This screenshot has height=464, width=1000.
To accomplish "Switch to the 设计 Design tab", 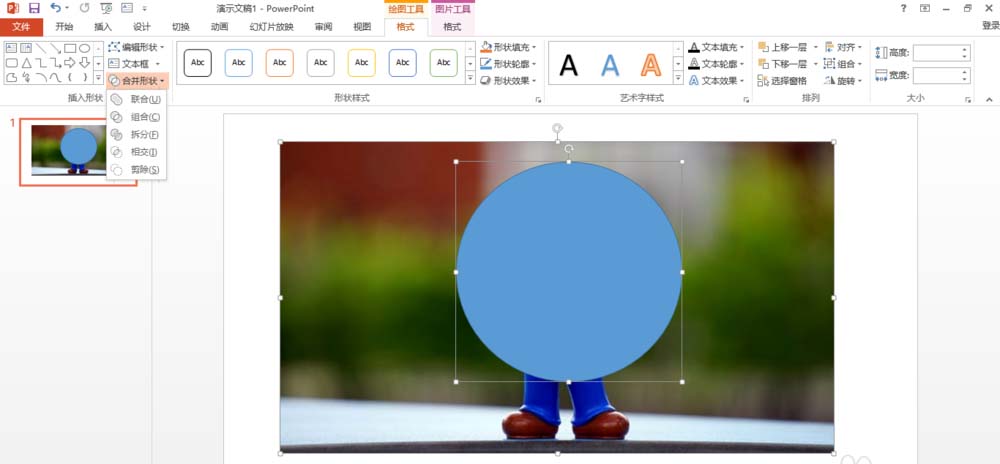I will coord(142,27).
